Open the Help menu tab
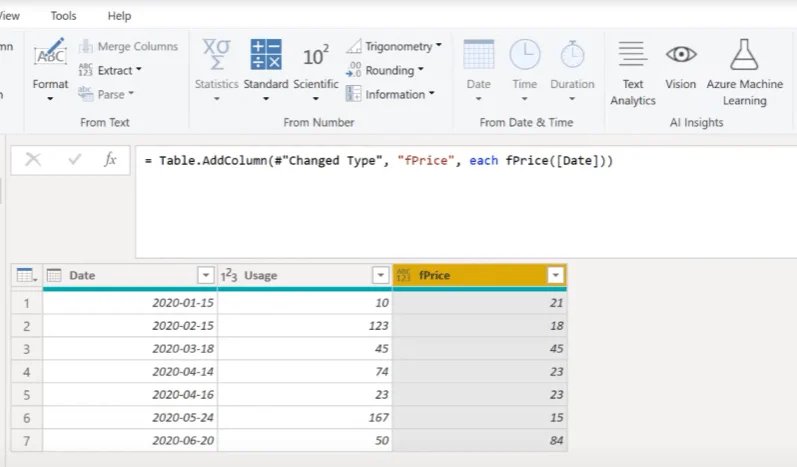Image resolution: width=797 pixels, height=467 pixels. pos(119,16)
